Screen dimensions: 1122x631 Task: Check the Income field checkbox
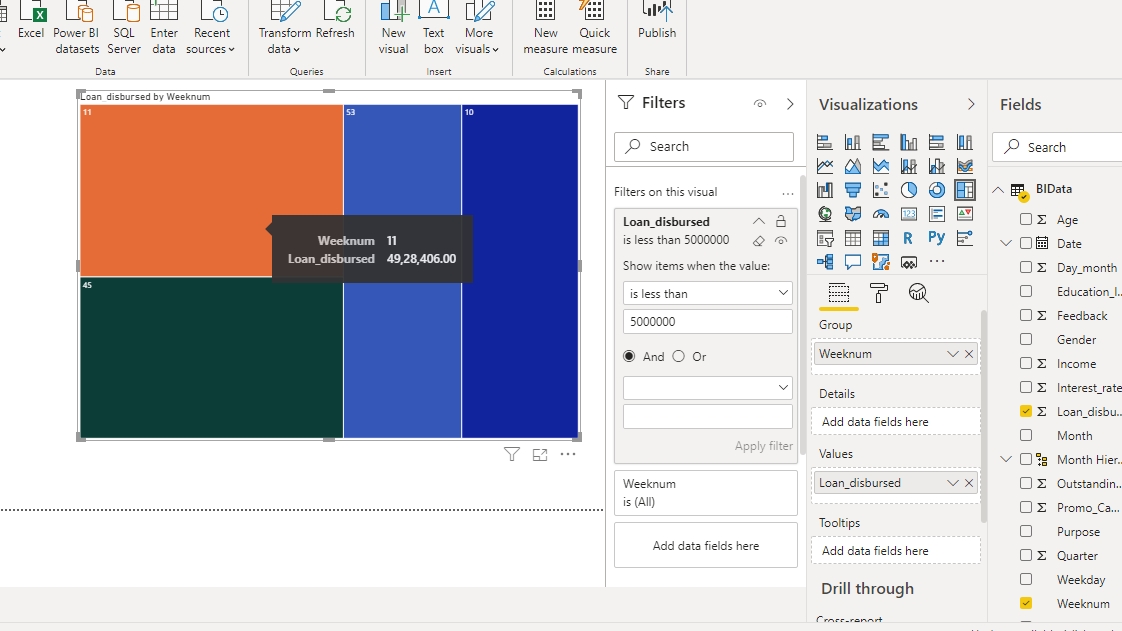[1026, 364]
